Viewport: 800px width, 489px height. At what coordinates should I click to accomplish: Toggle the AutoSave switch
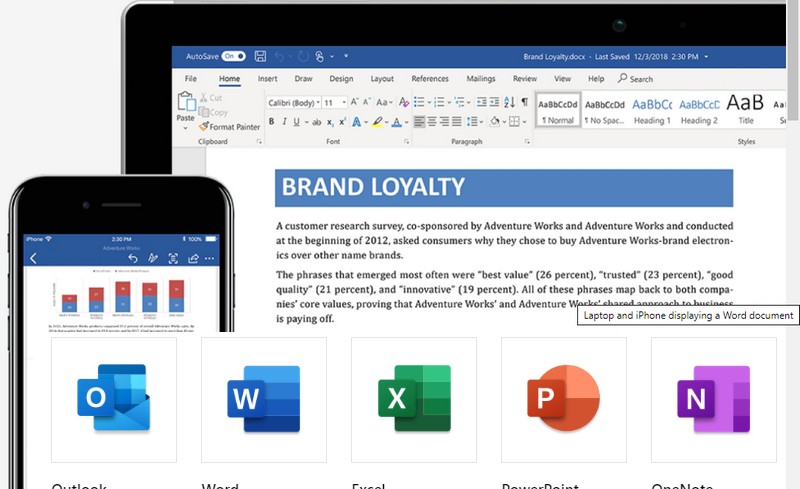pos(234,56)
